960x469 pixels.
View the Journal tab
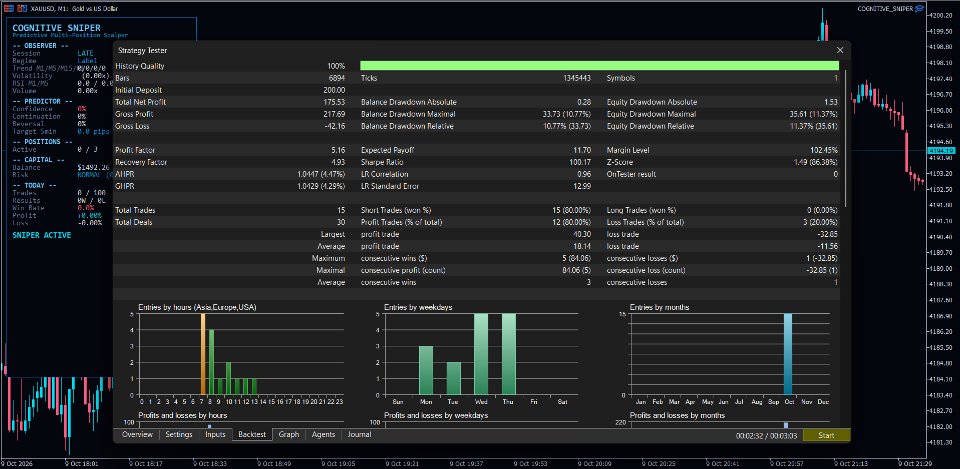[x=359, y=434]
